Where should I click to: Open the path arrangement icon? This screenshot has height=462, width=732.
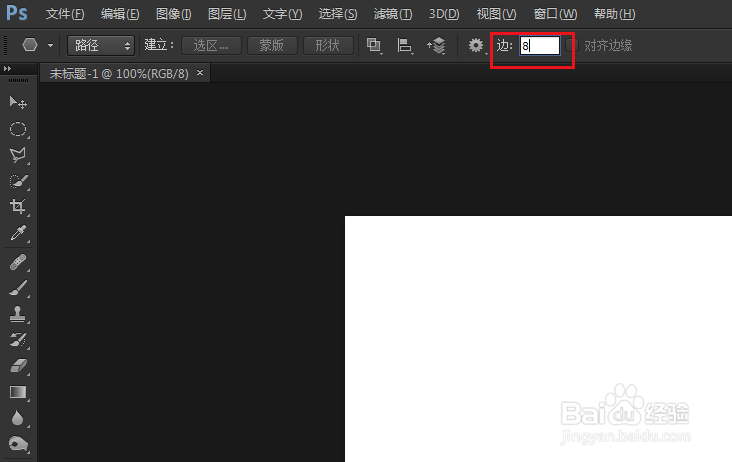436,45
